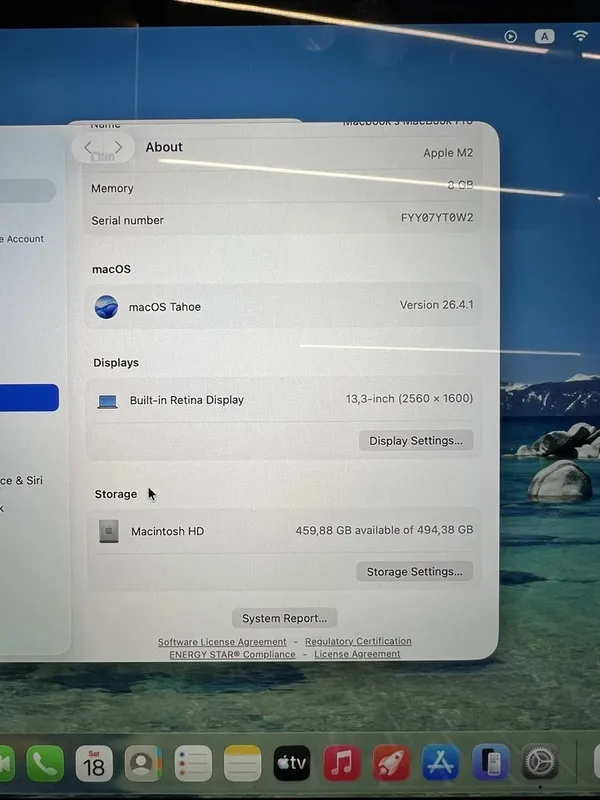Select the '& Siri' sidebar item
Screen dimensions: 600x800
pos(21,481)
